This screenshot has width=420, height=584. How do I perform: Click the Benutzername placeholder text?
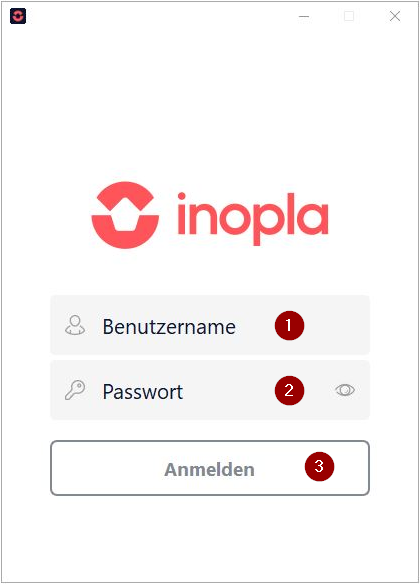click(169, 327)
